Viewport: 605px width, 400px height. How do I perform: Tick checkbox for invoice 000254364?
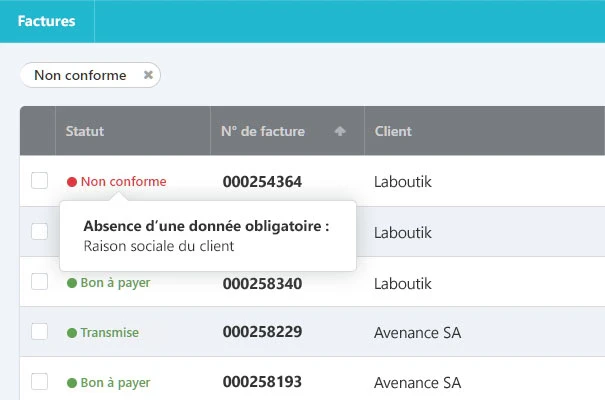pyautogui.click(x=39, y=181)
